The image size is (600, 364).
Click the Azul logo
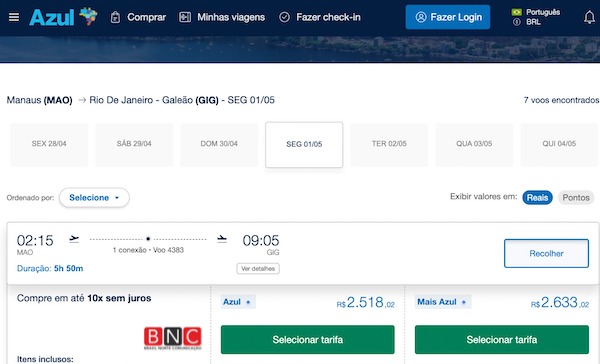[63, 17]
